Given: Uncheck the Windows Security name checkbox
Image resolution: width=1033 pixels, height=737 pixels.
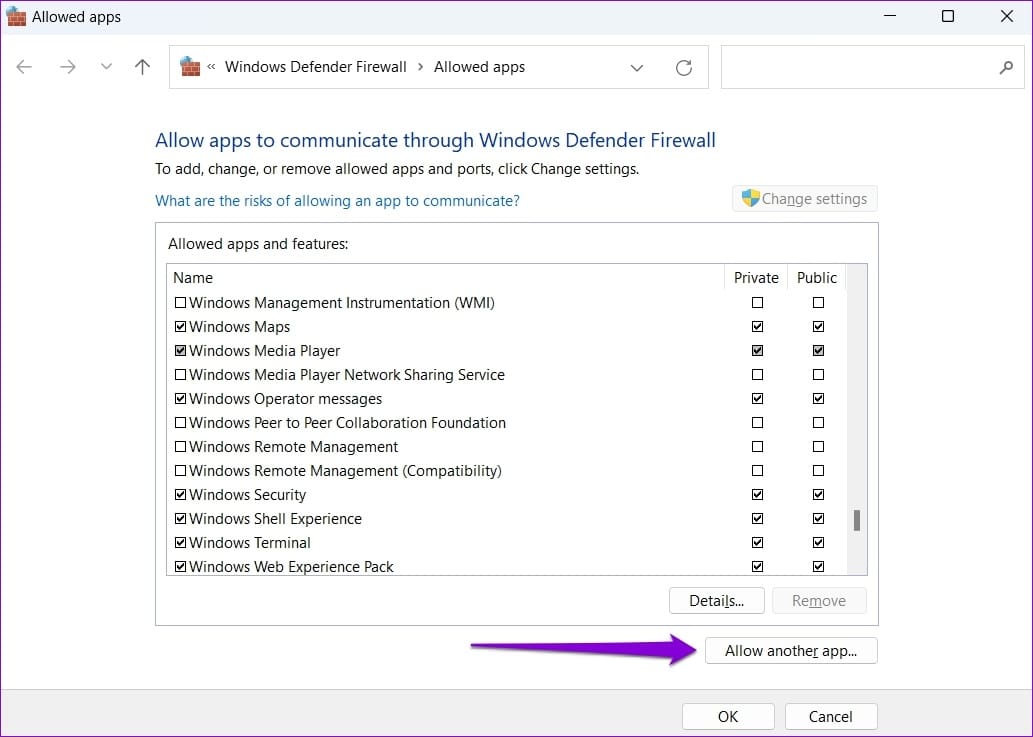Looking at the screenshot, I should tap(180, 495).
